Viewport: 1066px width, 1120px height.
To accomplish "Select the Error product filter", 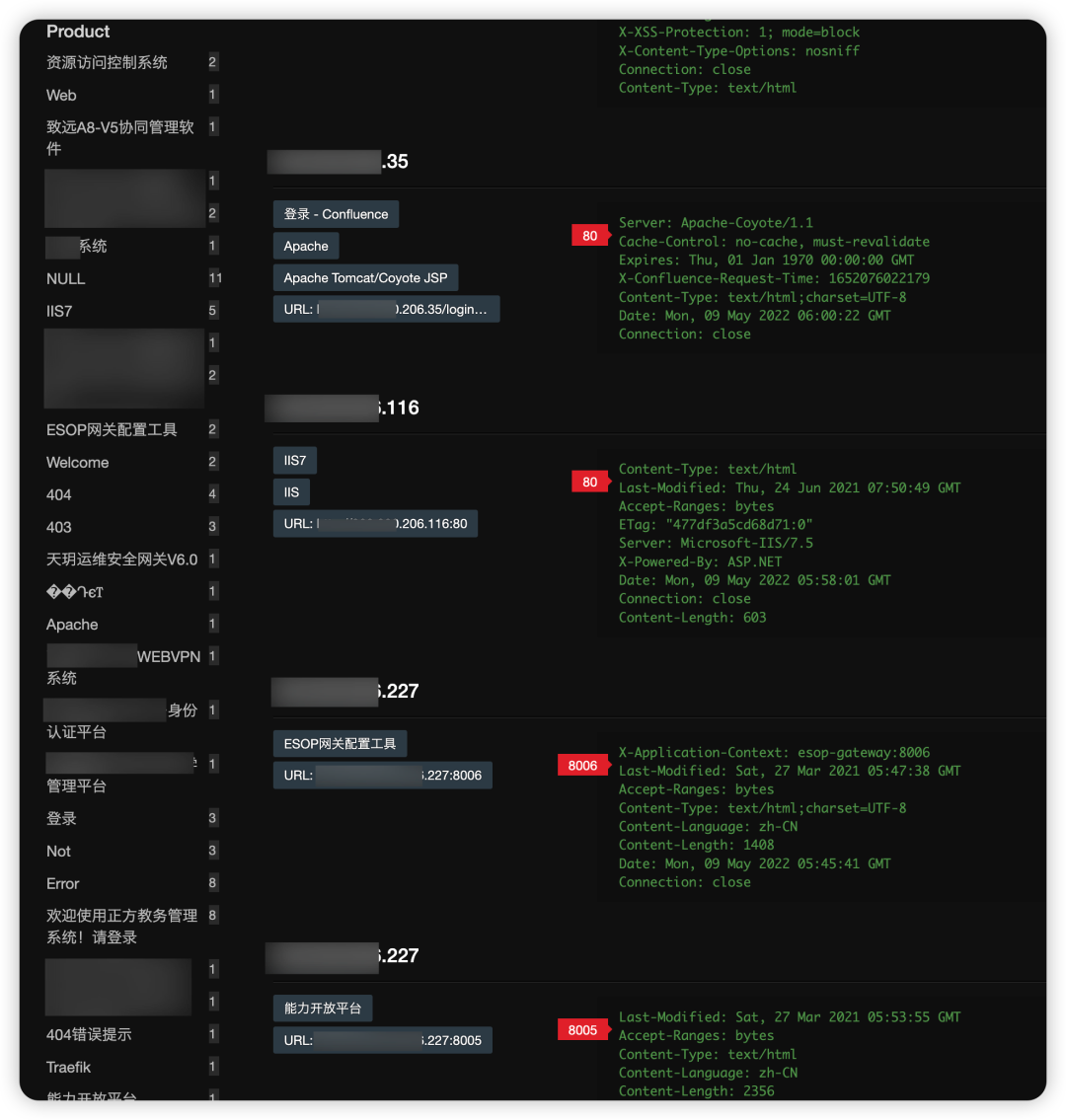I will 63,883.
